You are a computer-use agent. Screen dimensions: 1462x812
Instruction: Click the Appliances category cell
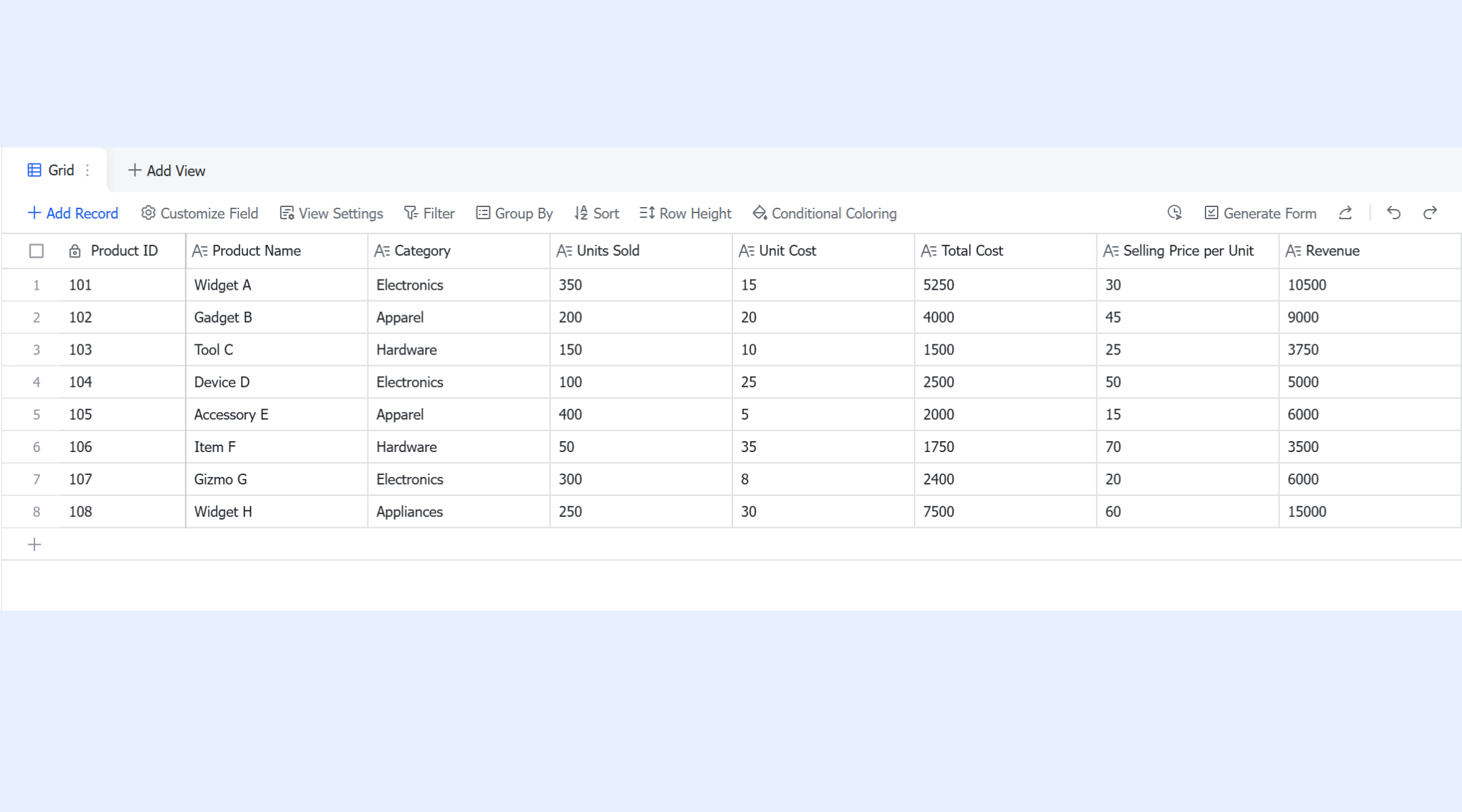tap(459, 512)
